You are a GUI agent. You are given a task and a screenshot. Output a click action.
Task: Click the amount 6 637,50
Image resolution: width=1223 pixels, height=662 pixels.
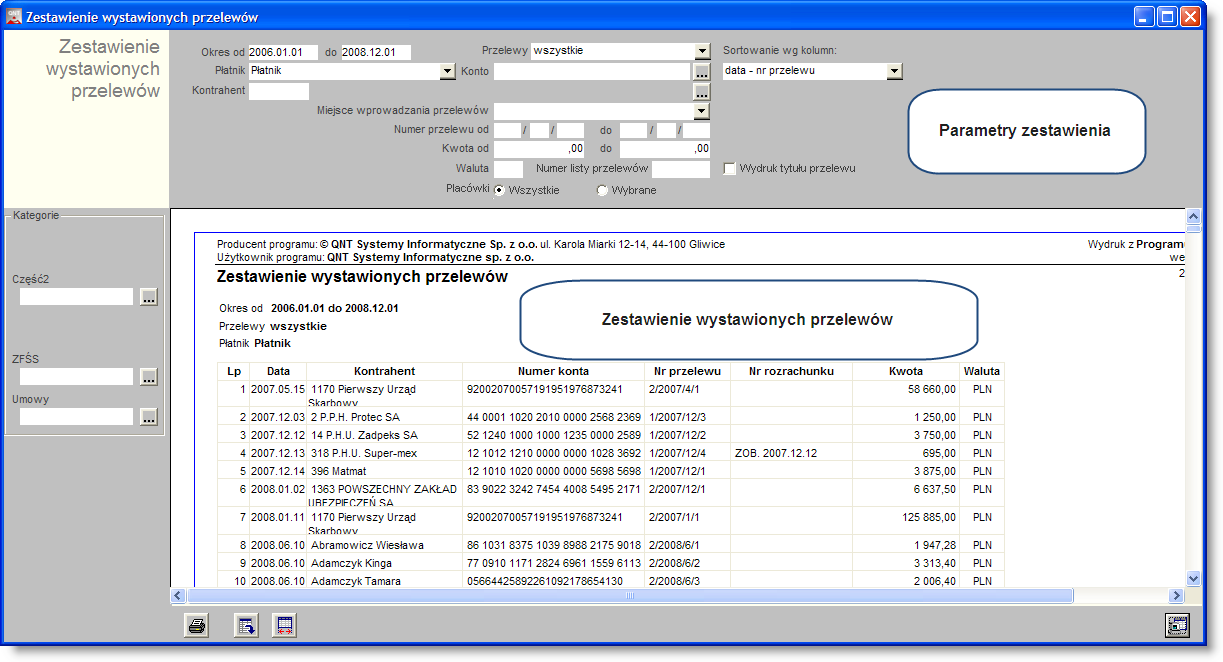pyautogui.click(x=935, y=489)
